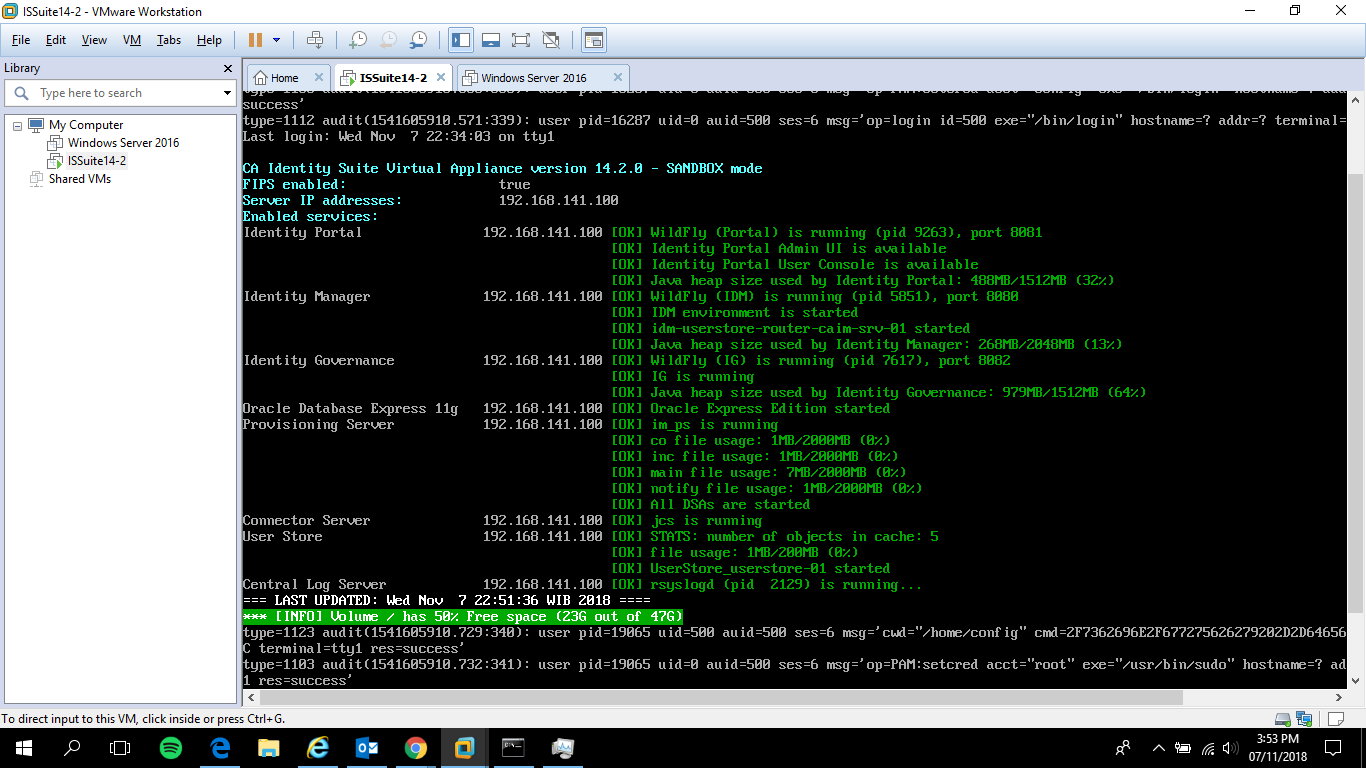Click the VMware Workstation taskbar icon
The height and width of the screenshot is (768, 1366).
point(464,747)
